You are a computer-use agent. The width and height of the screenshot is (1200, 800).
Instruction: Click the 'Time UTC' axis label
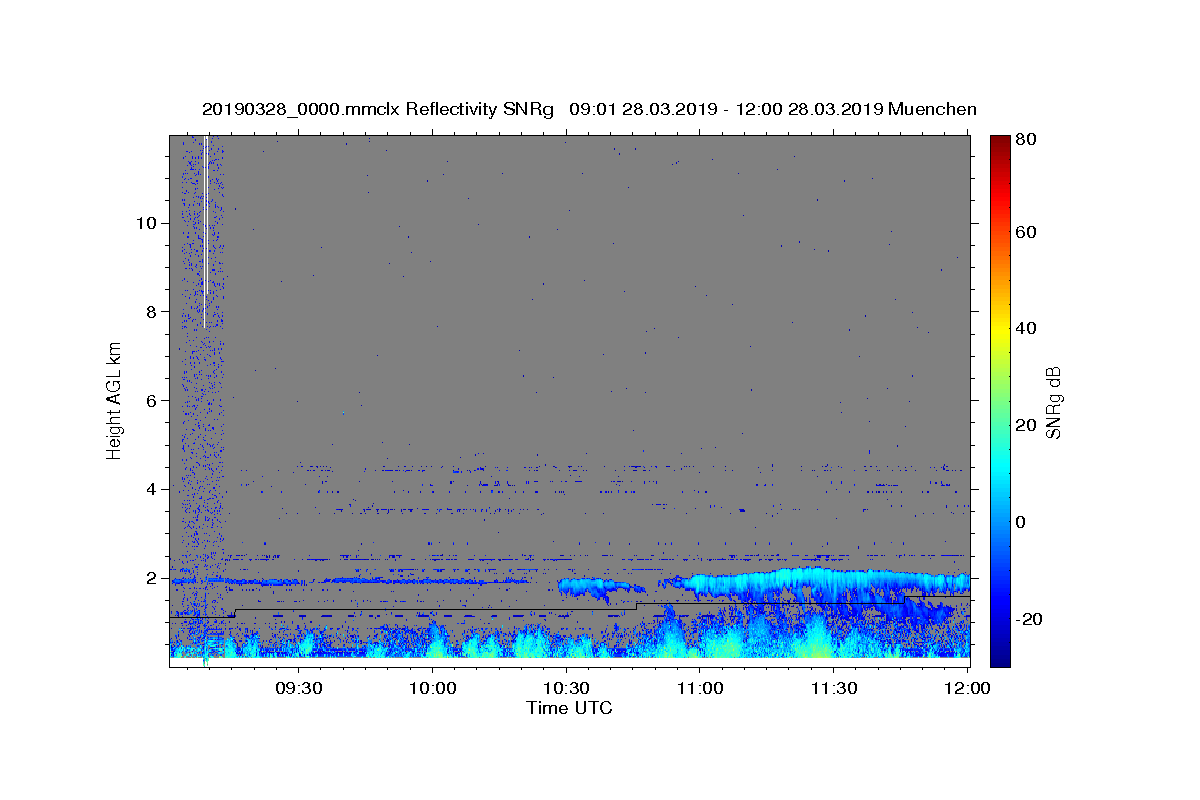click(569, 708)
